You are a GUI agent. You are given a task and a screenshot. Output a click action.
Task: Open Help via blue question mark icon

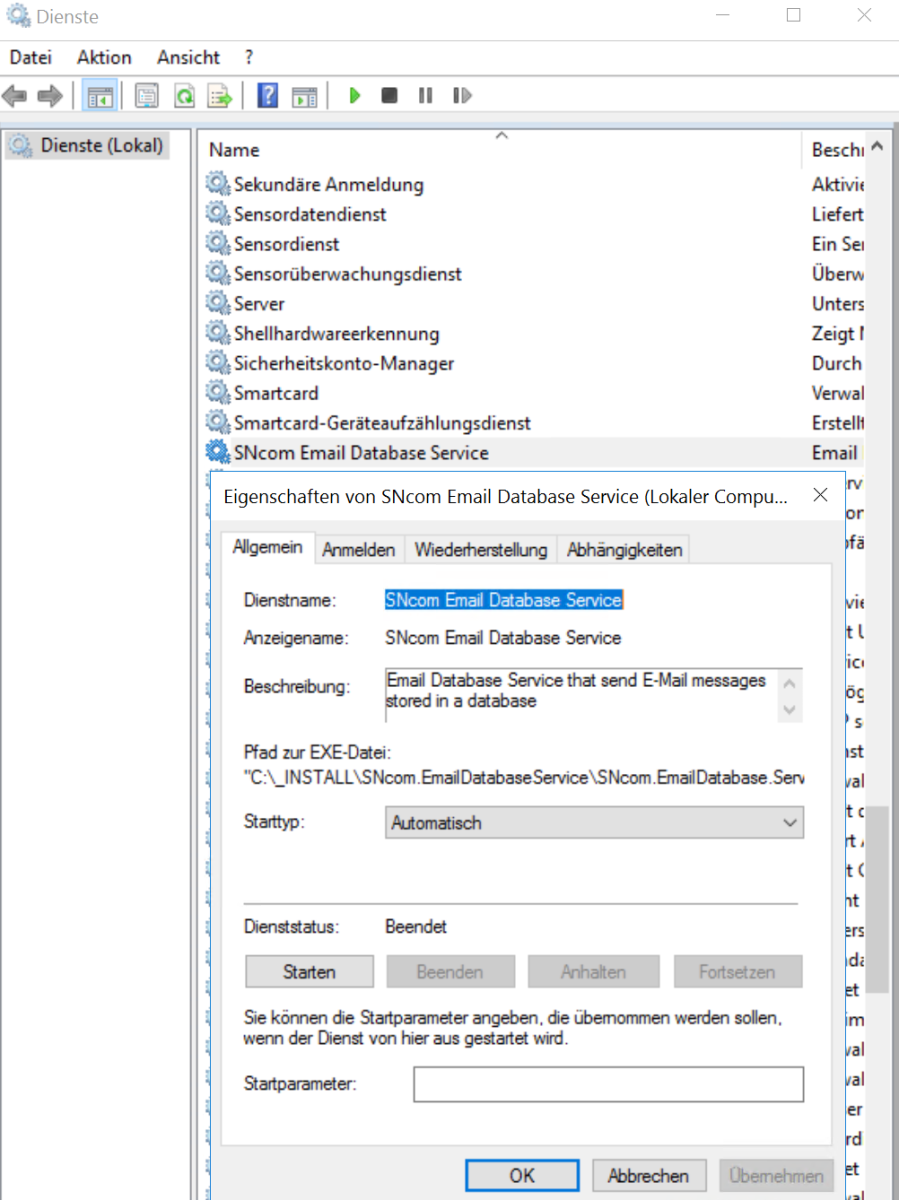267,96
